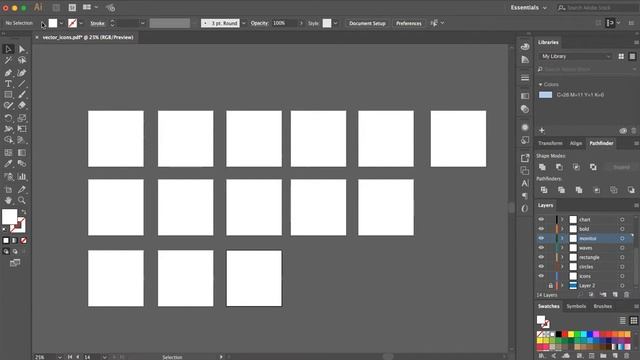The height and width of the screenshot is (360, 640).
Task: Hide the waves layer
Action: coord(541,248)
